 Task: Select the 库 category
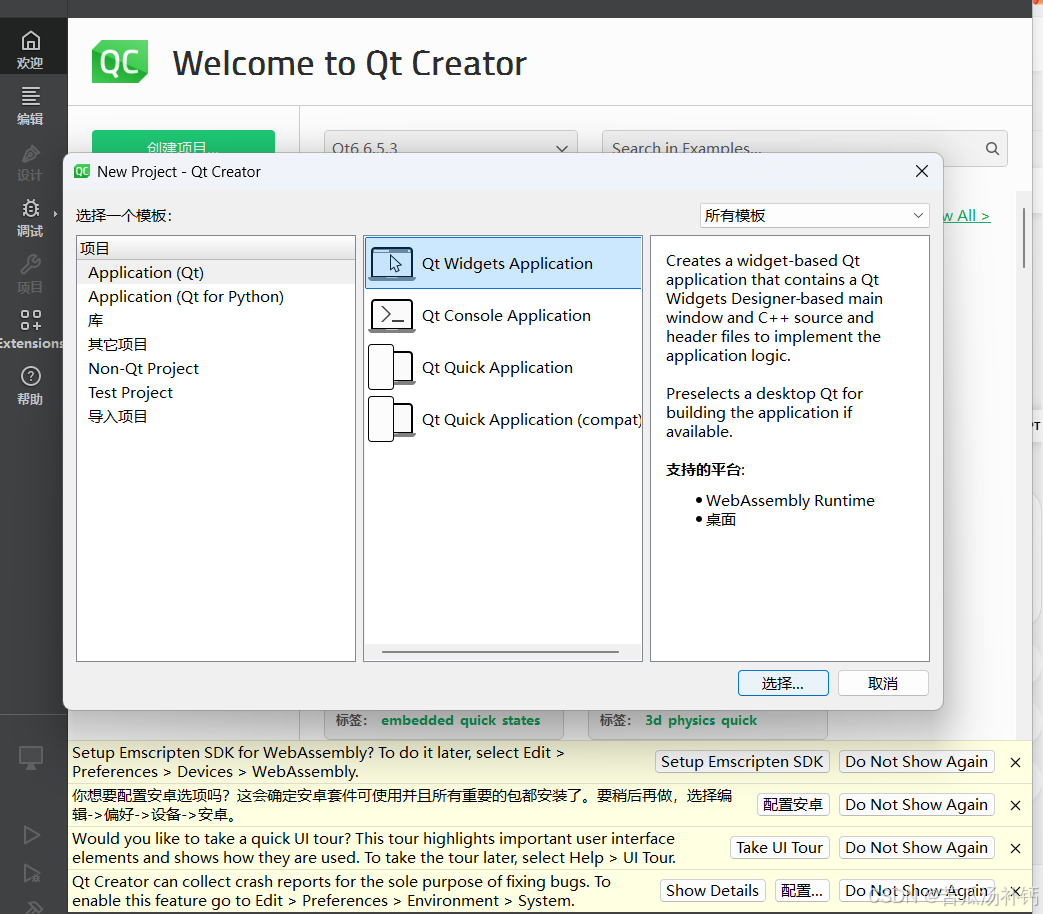216,321
